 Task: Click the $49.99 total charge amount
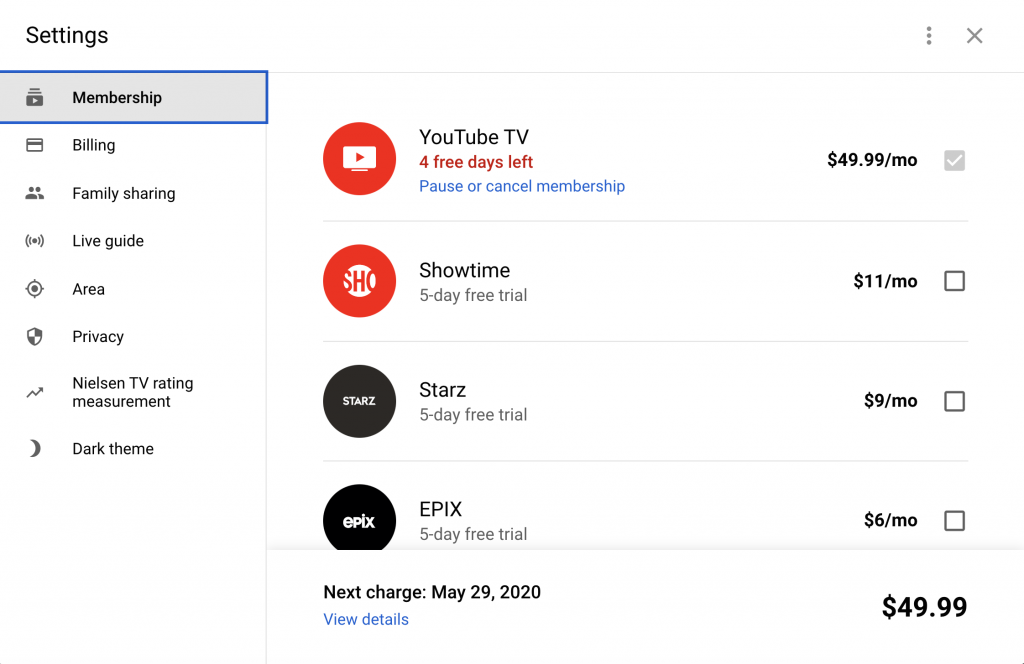tap(924, 607)
